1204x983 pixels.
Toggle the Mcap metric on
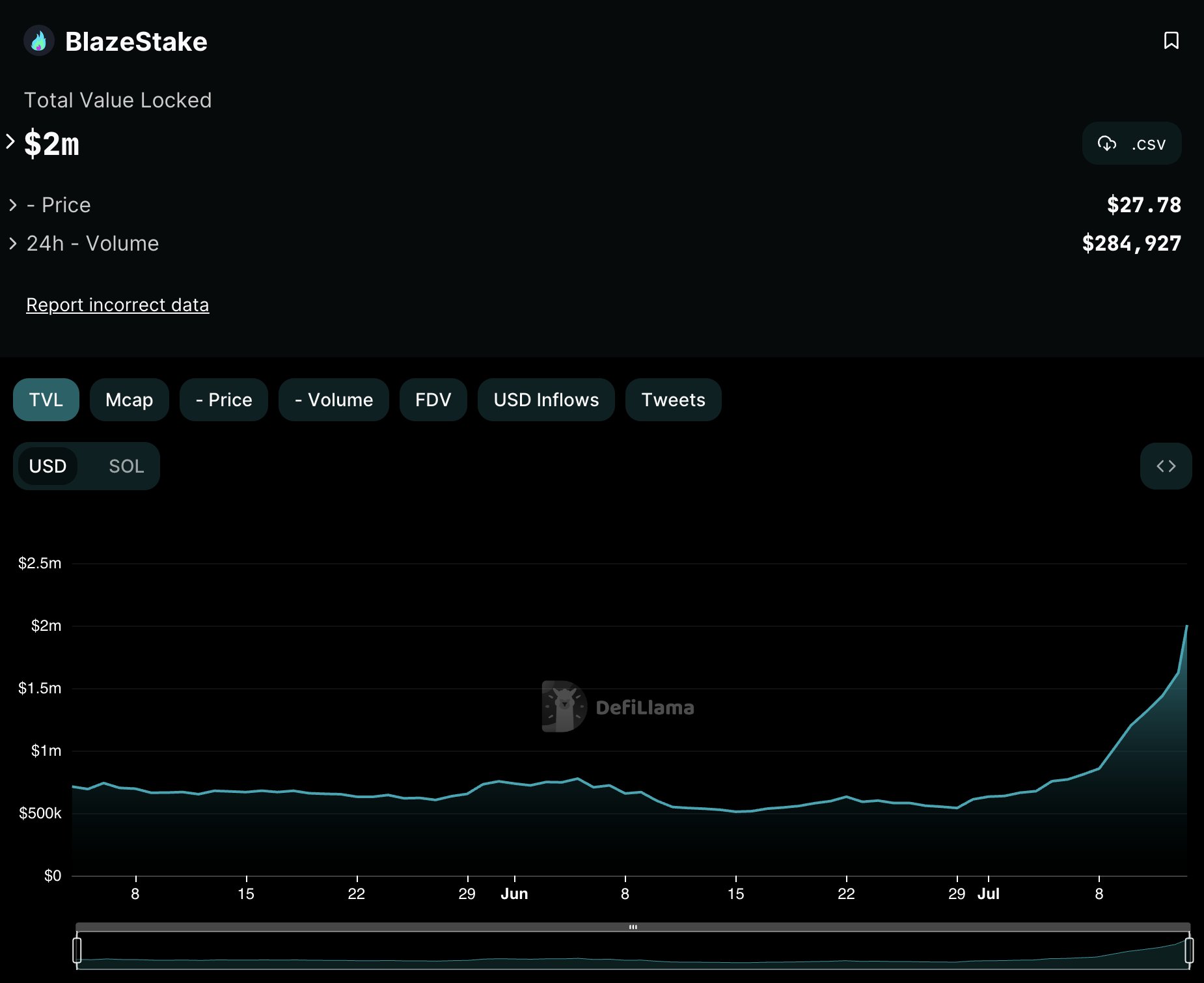(x=129, y=400)
